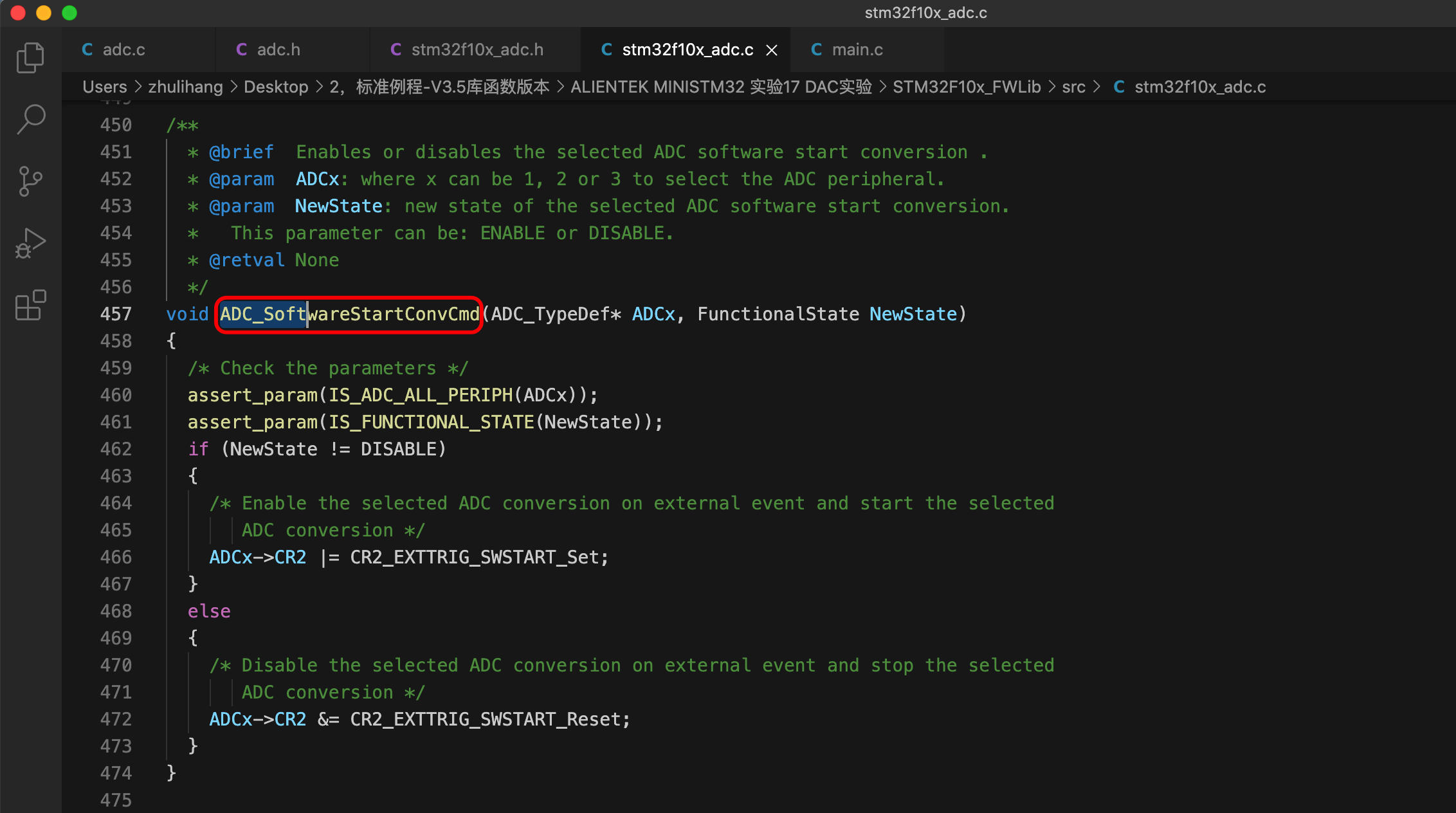
Task: Expand the chevron after STM32F10x_FWLib
Action: click(1052, 86)
